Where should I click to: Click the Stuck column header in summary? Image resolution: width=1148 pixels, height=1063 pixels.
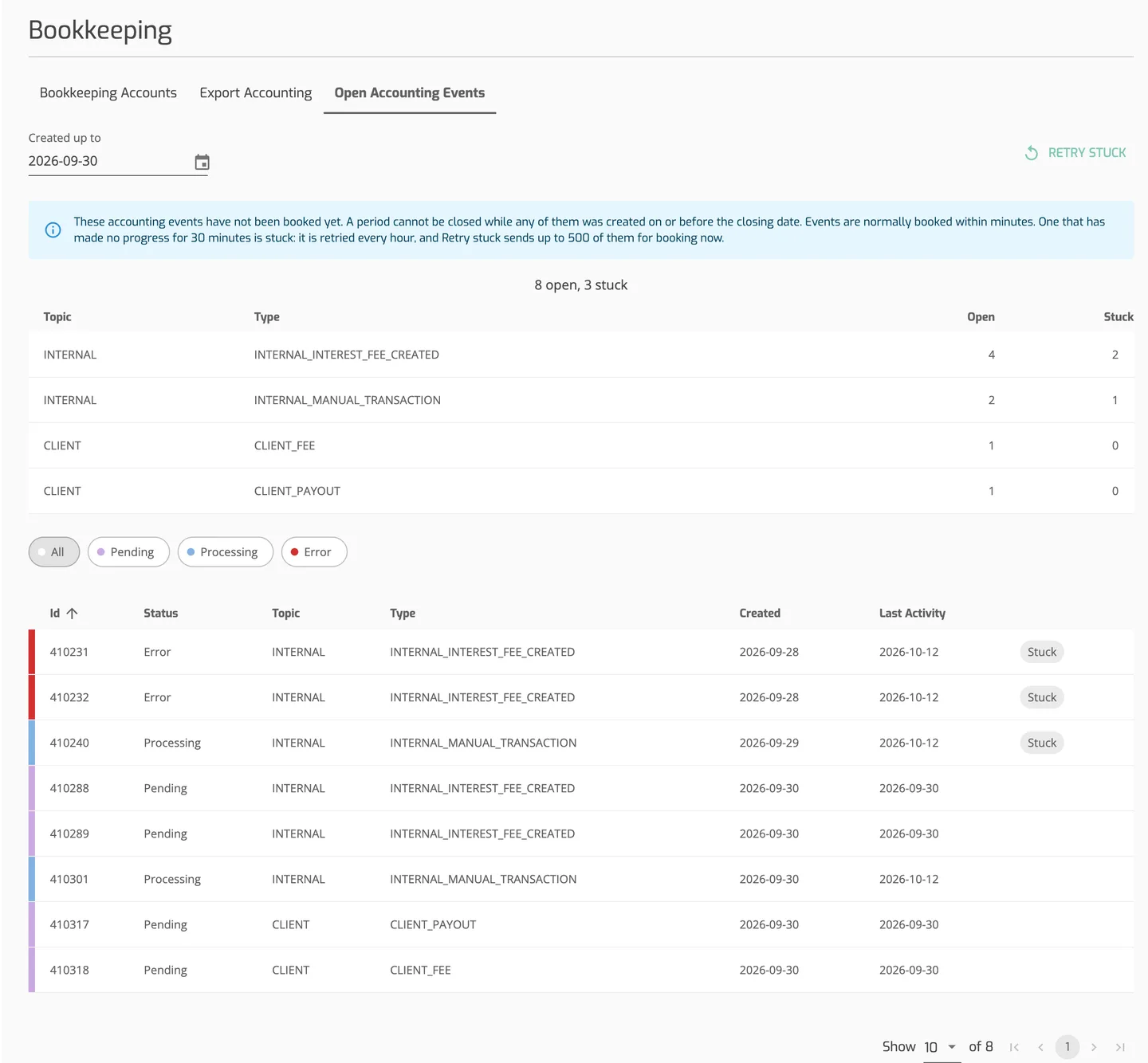(1119, 316)
